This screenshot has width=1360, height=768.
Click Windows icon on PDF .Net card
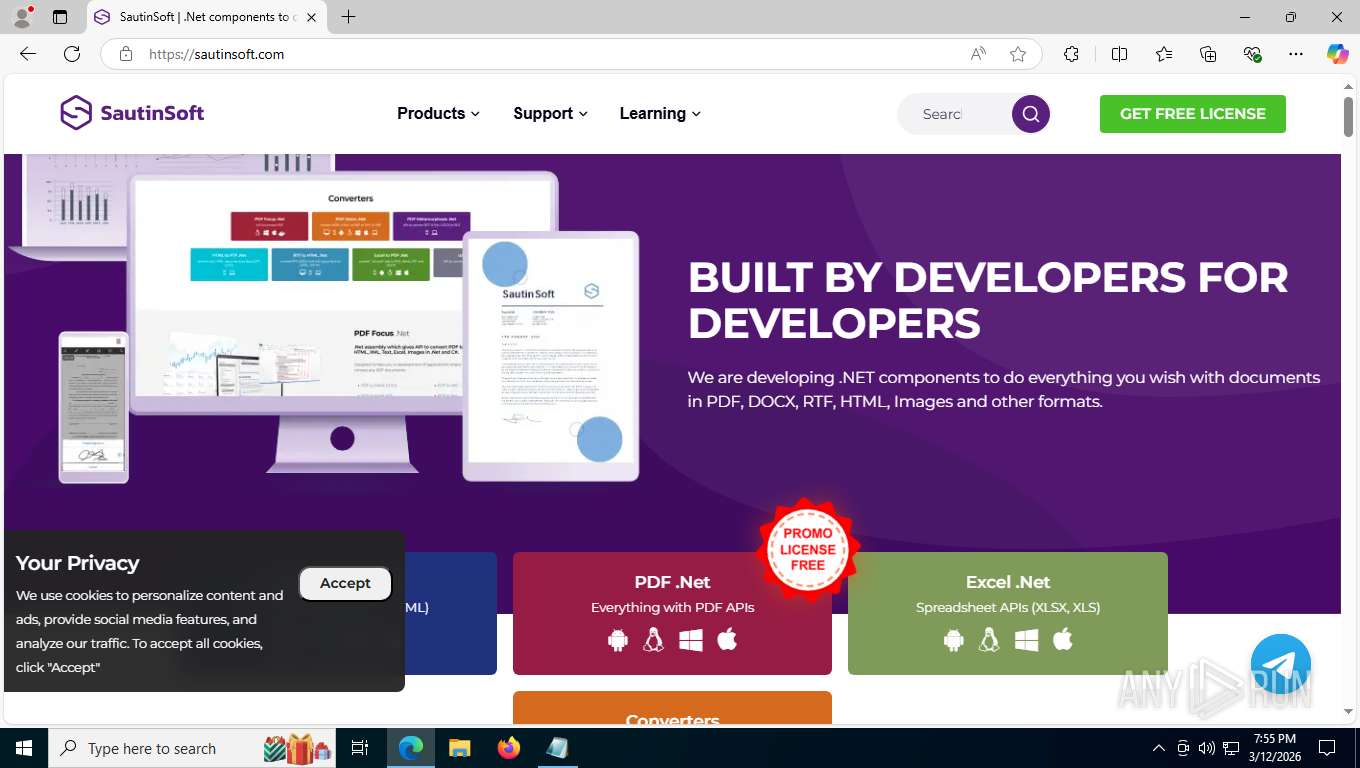coord(691,640)
